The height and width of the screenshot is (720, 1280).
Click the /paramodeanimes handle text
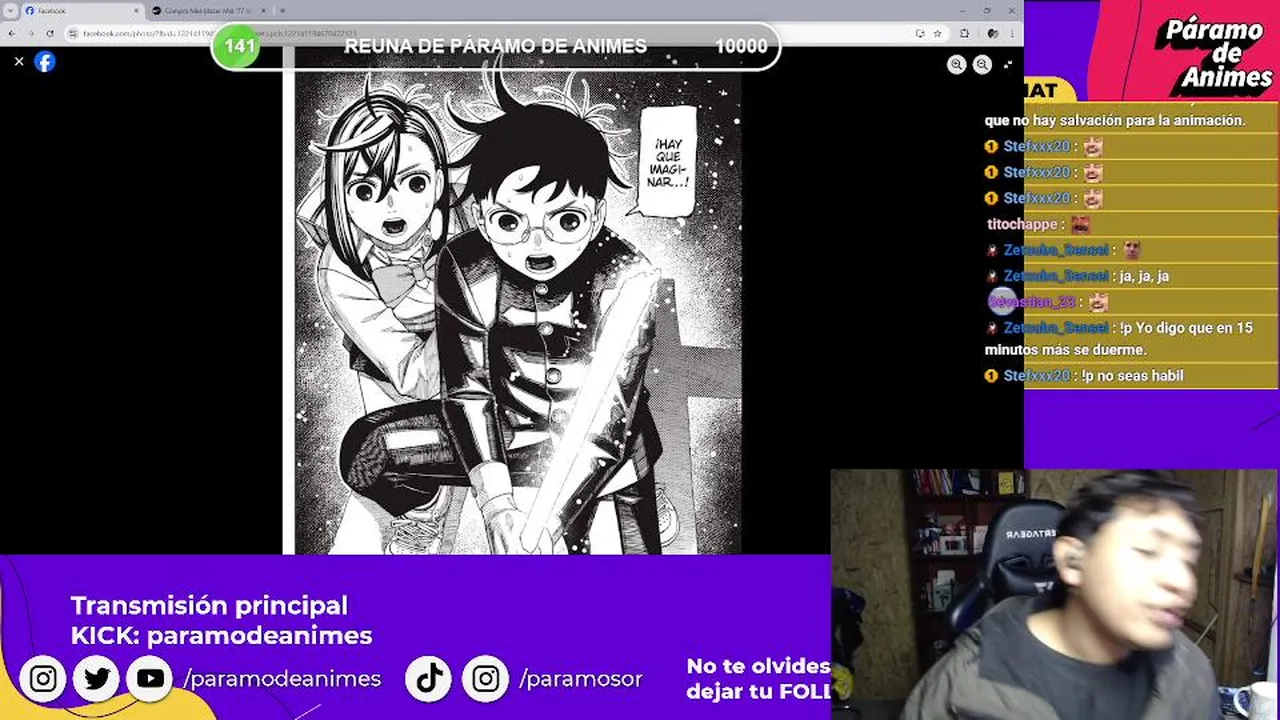click(282, 679)
